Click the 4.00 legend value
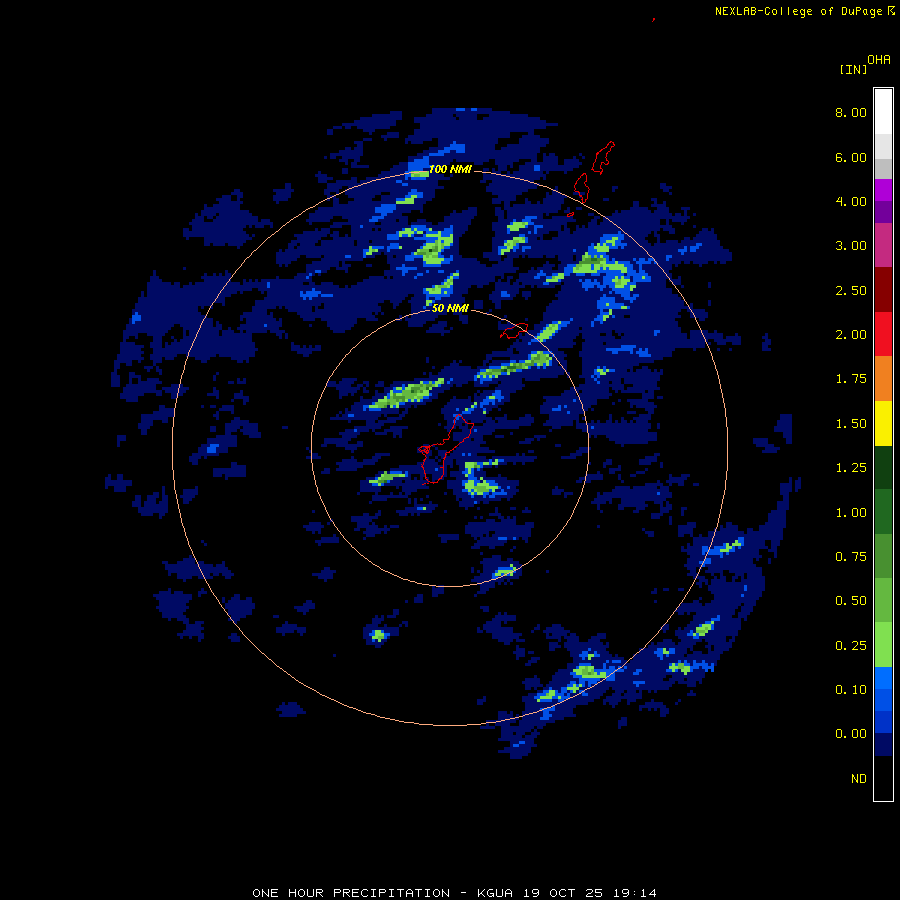Viewport: 900px width, 900px height. [851, 201]
